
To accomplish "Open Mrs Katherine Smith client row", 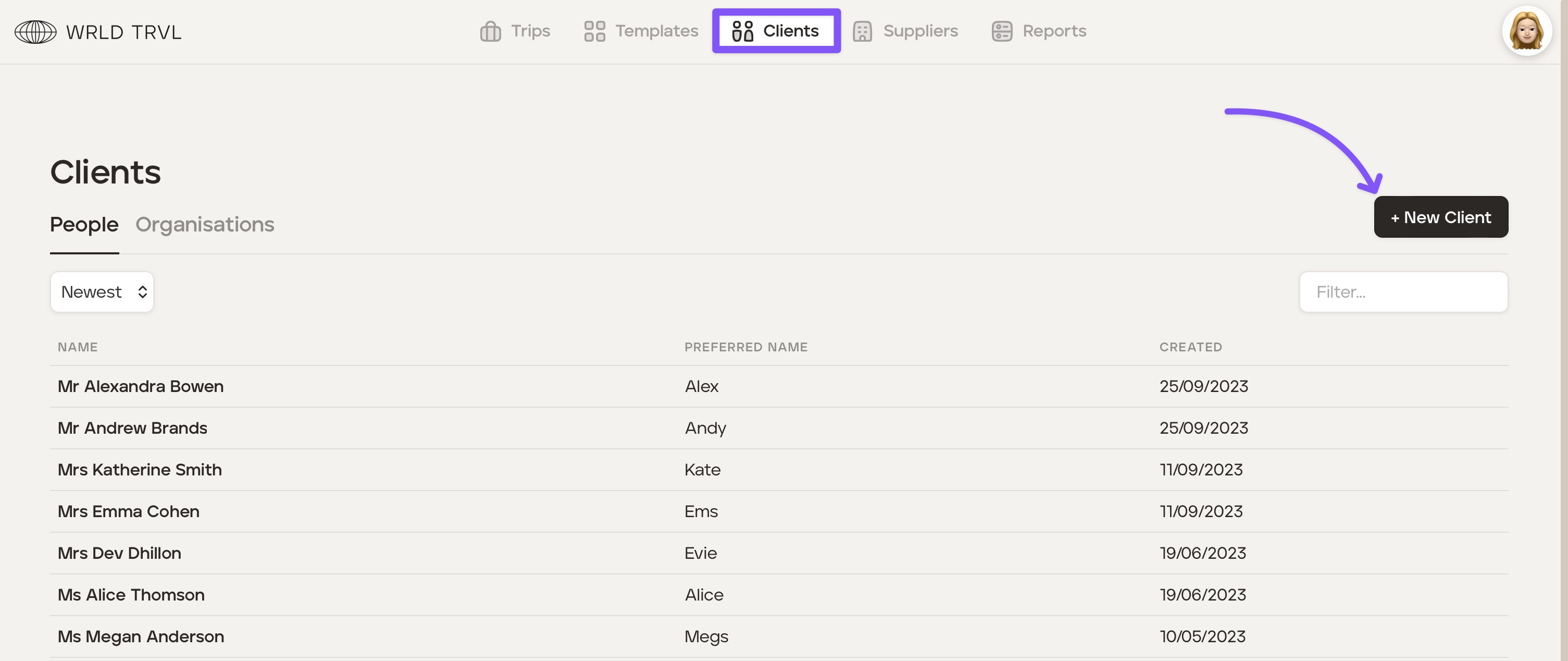I will (x=140, y=470).
